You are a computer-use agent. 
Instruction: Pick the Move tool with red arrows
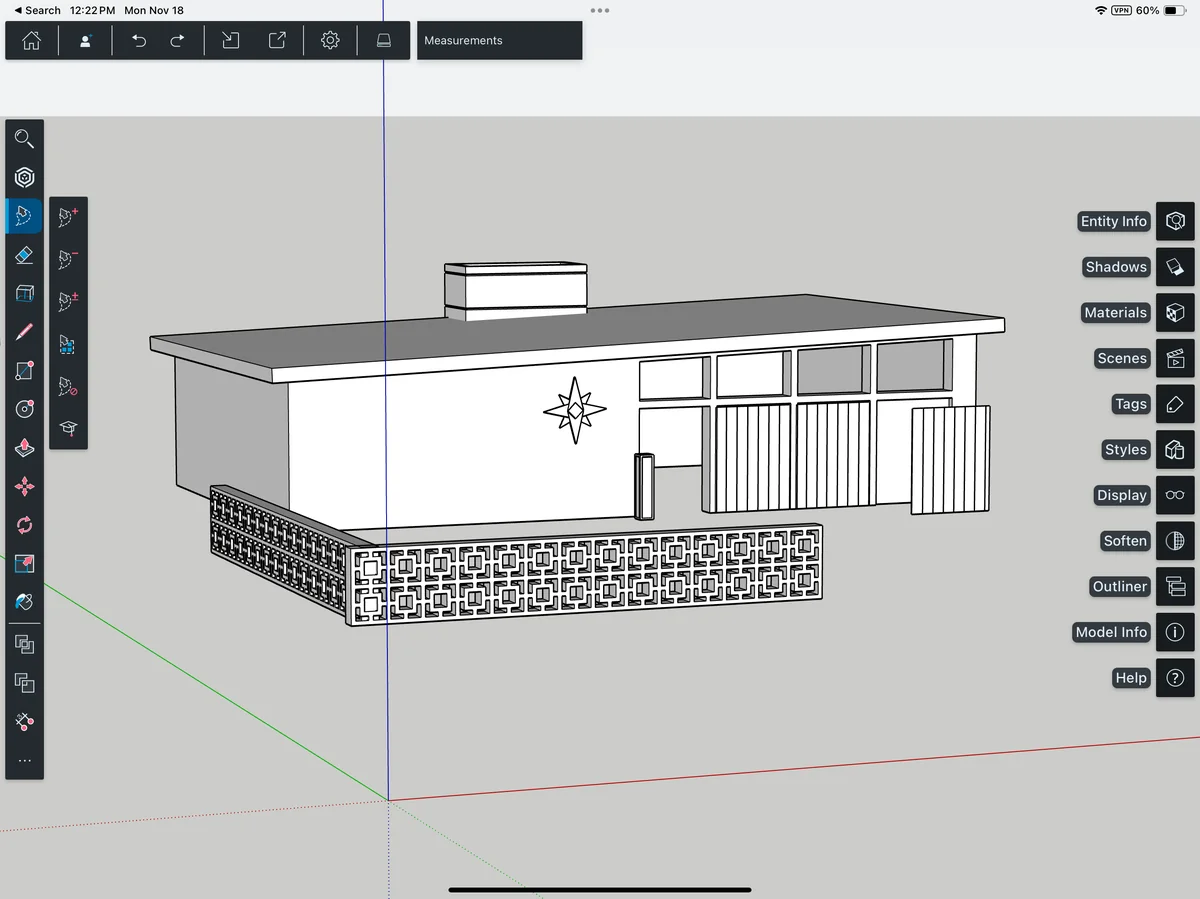point(25,487)
